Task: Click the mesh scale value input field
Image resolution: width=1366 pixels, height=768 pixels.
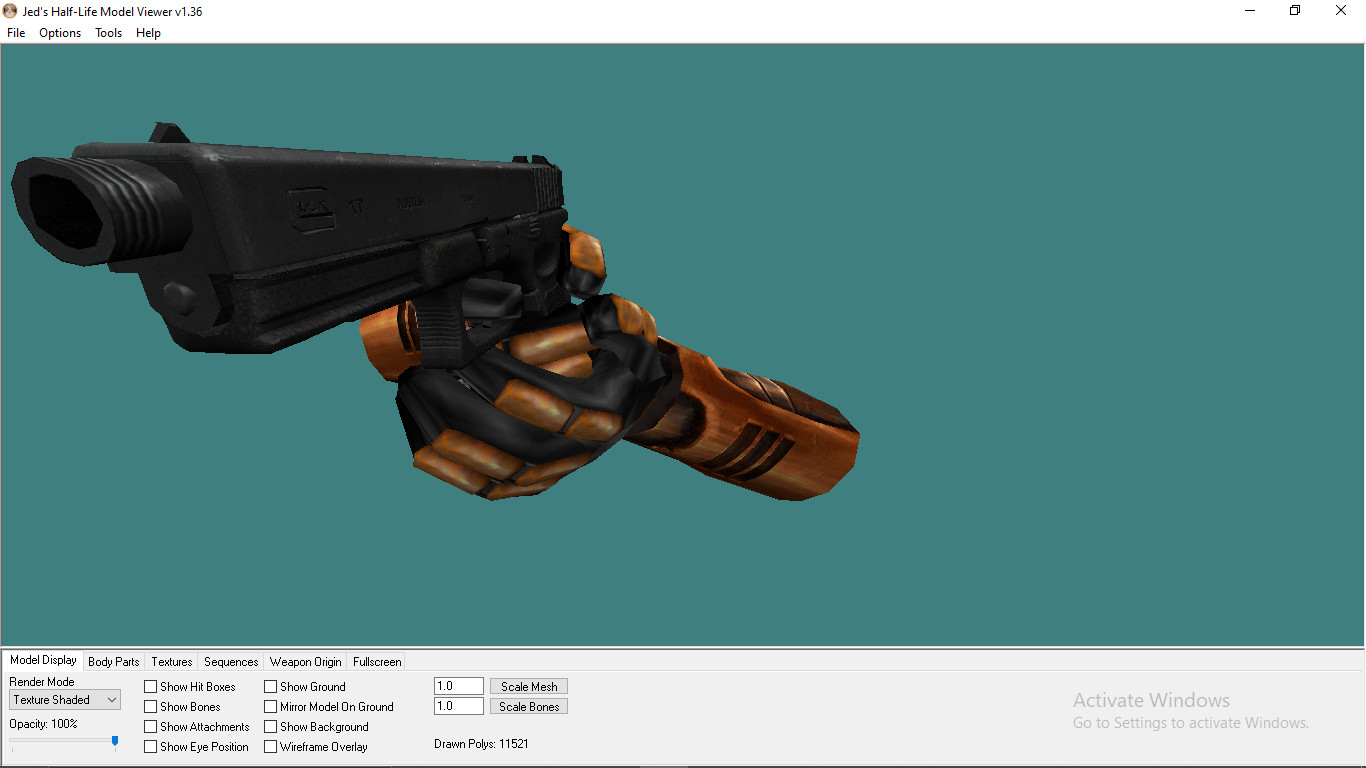Action: pyautogui.click(x=458, y=686)
